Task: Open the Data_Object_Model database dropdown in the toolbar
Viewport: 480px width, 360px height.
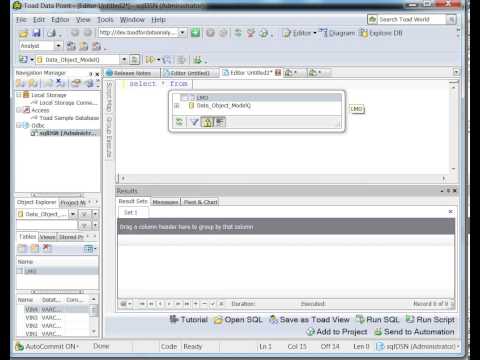Action: [x=124, y=60]
